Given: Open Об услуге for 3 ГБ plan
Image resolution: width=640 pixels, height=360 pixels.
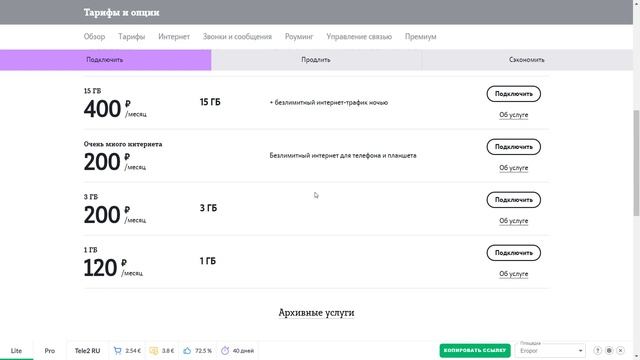Looking at the screenshot, I should (513, 221).
